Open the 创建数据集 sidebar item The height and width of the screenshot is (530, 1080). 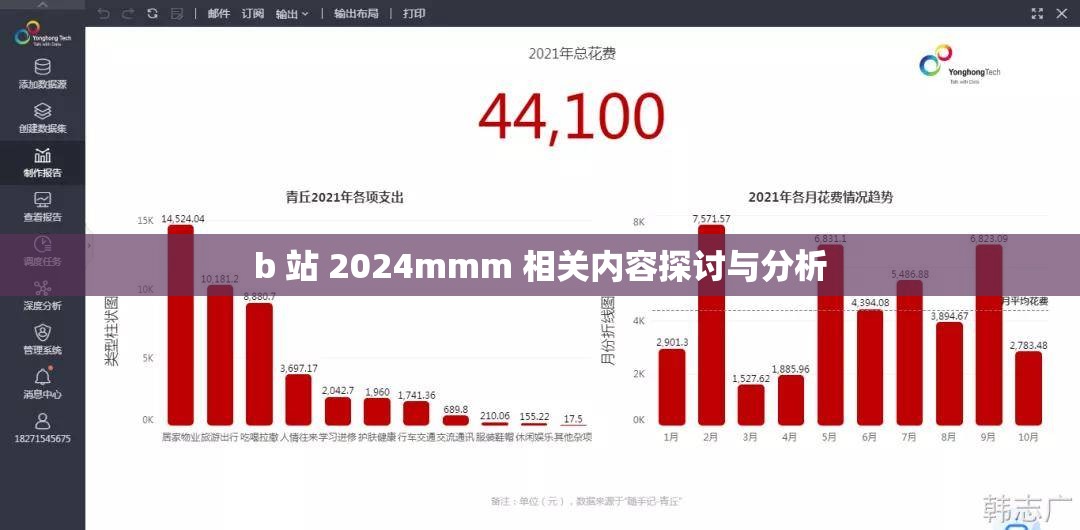coord(42,119)
